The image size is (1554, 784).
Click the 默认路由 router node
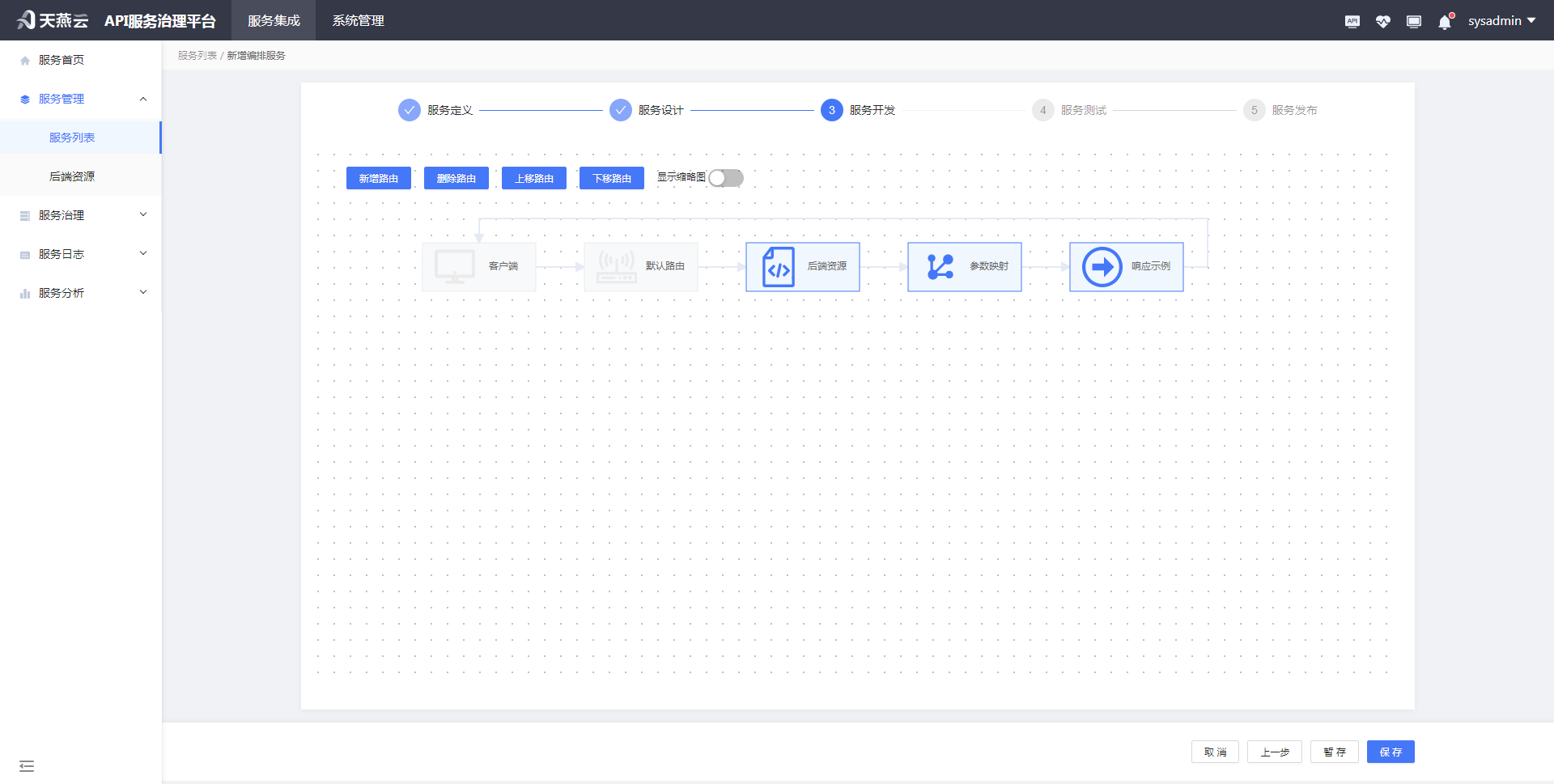[640, 266]
